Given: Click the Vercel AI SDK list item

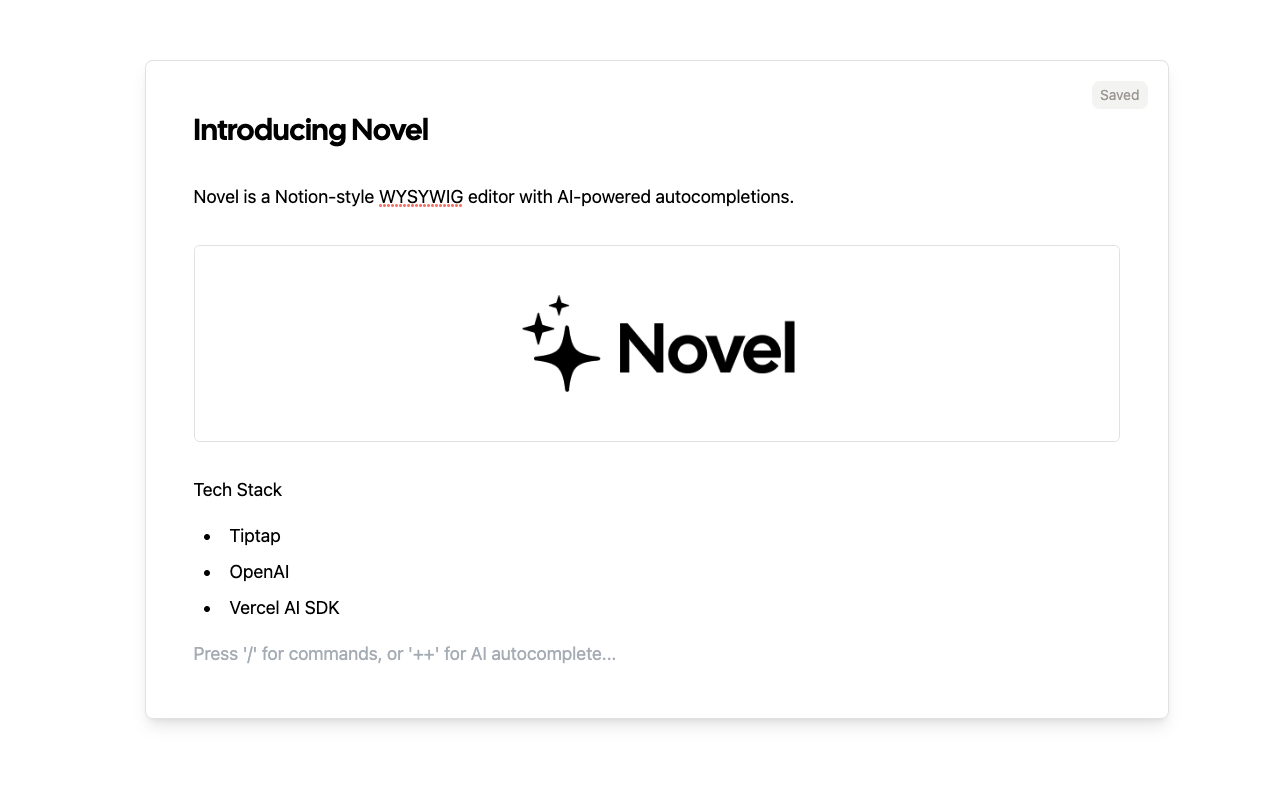Looking at the screenshot, I should (x=284, y=608).
